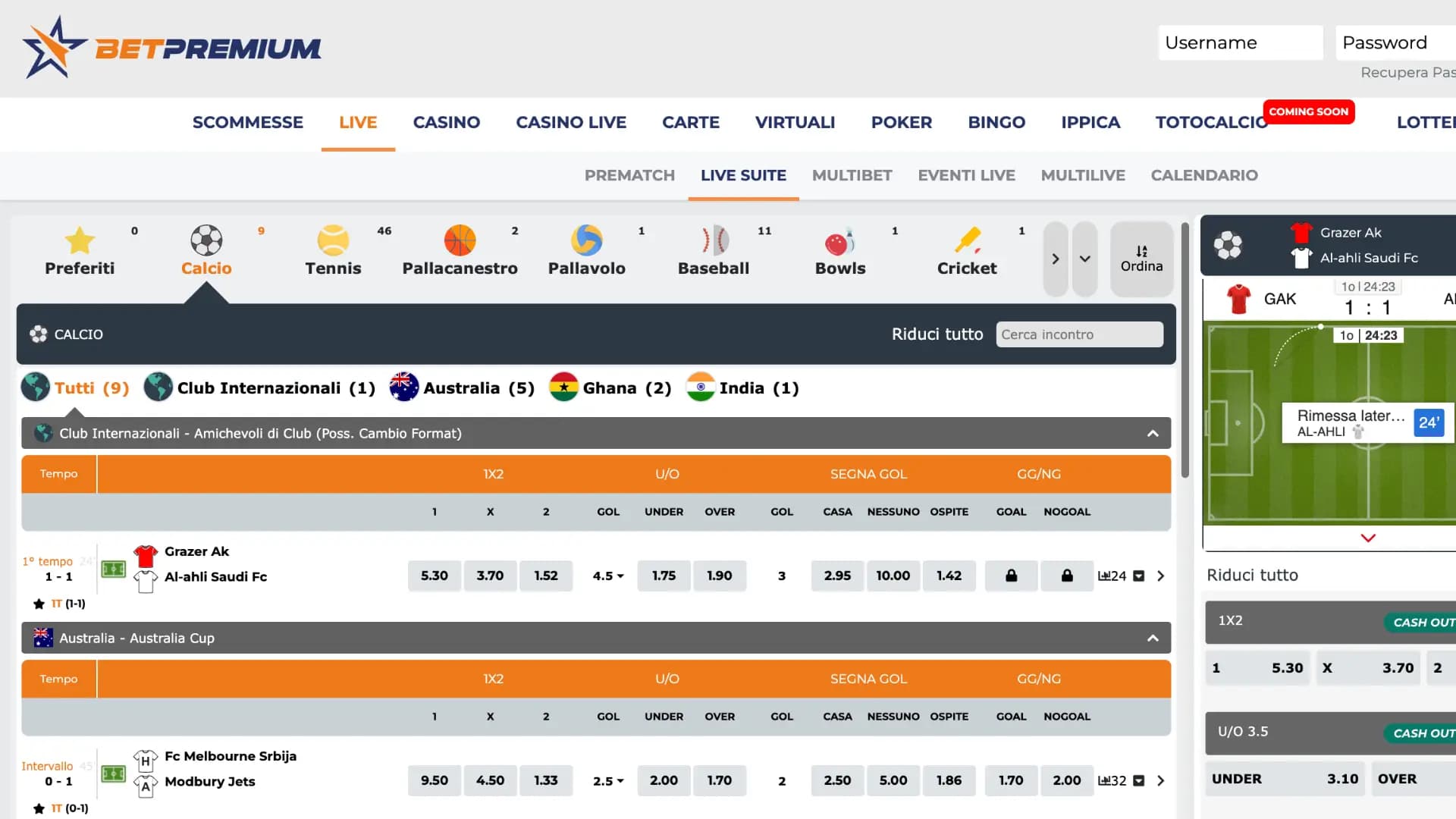Click the locked GG/NG odds padlock
The image size is (1456, 819).
point(1011,576)
